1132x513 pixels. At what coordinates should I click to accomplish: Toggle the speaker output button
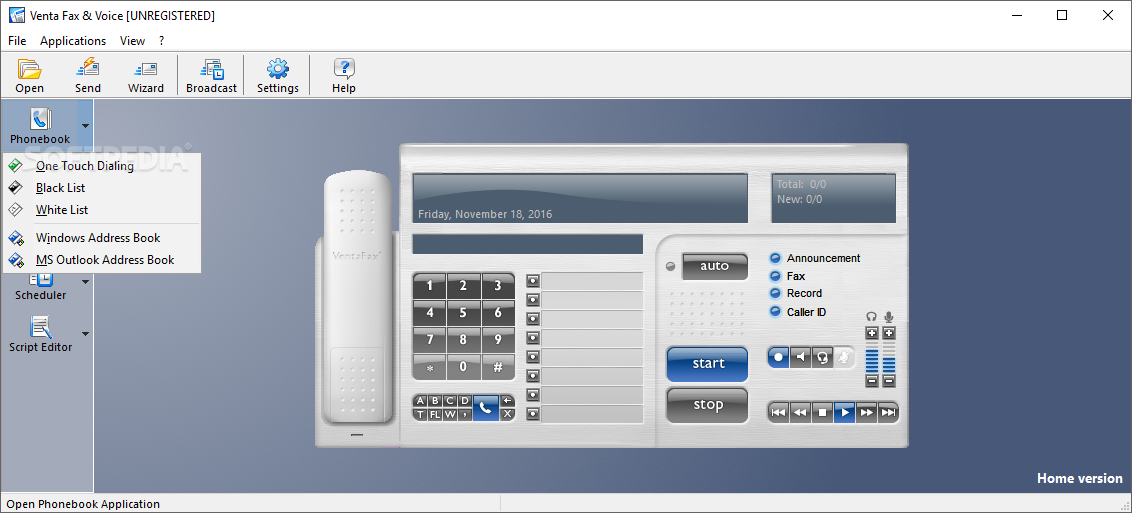801,356
